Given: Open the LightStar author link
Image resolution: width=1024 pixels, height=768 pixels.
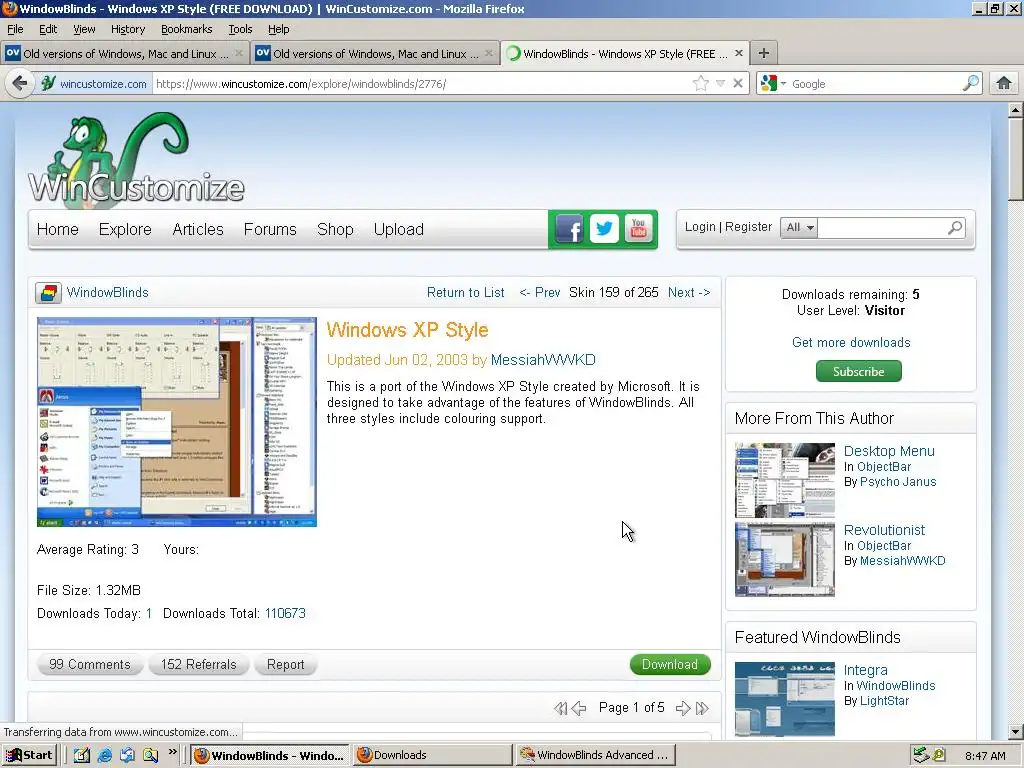Looking at the screenshot, I should [884, 700].
